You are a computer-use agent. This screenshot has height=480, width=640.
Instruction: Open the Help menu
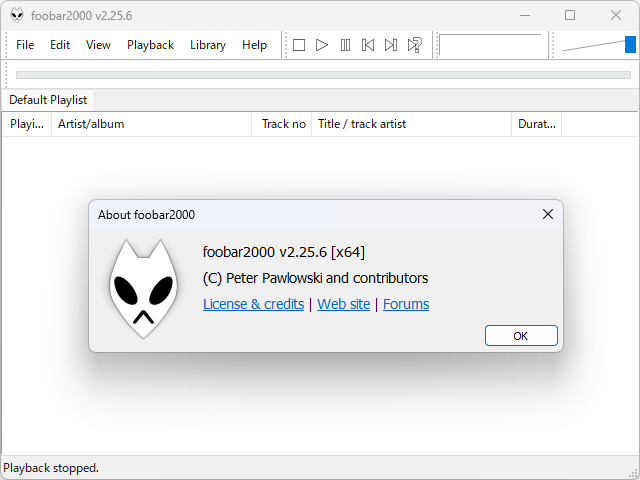click(254, 45)
